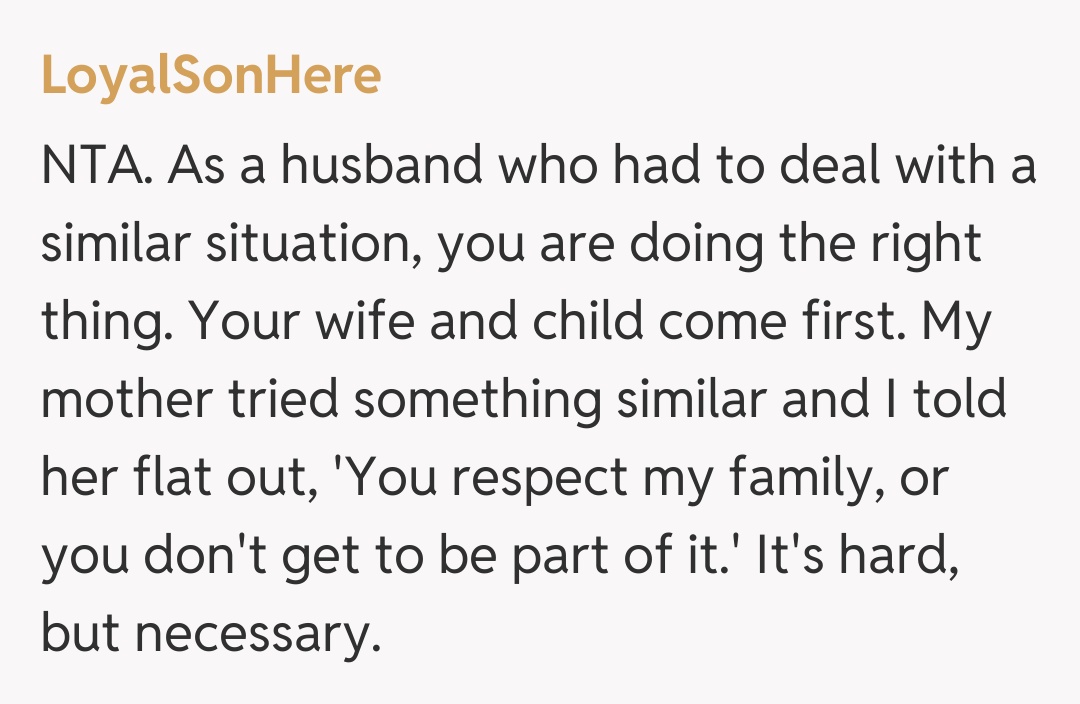Click the word 'but' starting last line
The height and width of the screenshot is (704, 1080).
coord(79,634)
